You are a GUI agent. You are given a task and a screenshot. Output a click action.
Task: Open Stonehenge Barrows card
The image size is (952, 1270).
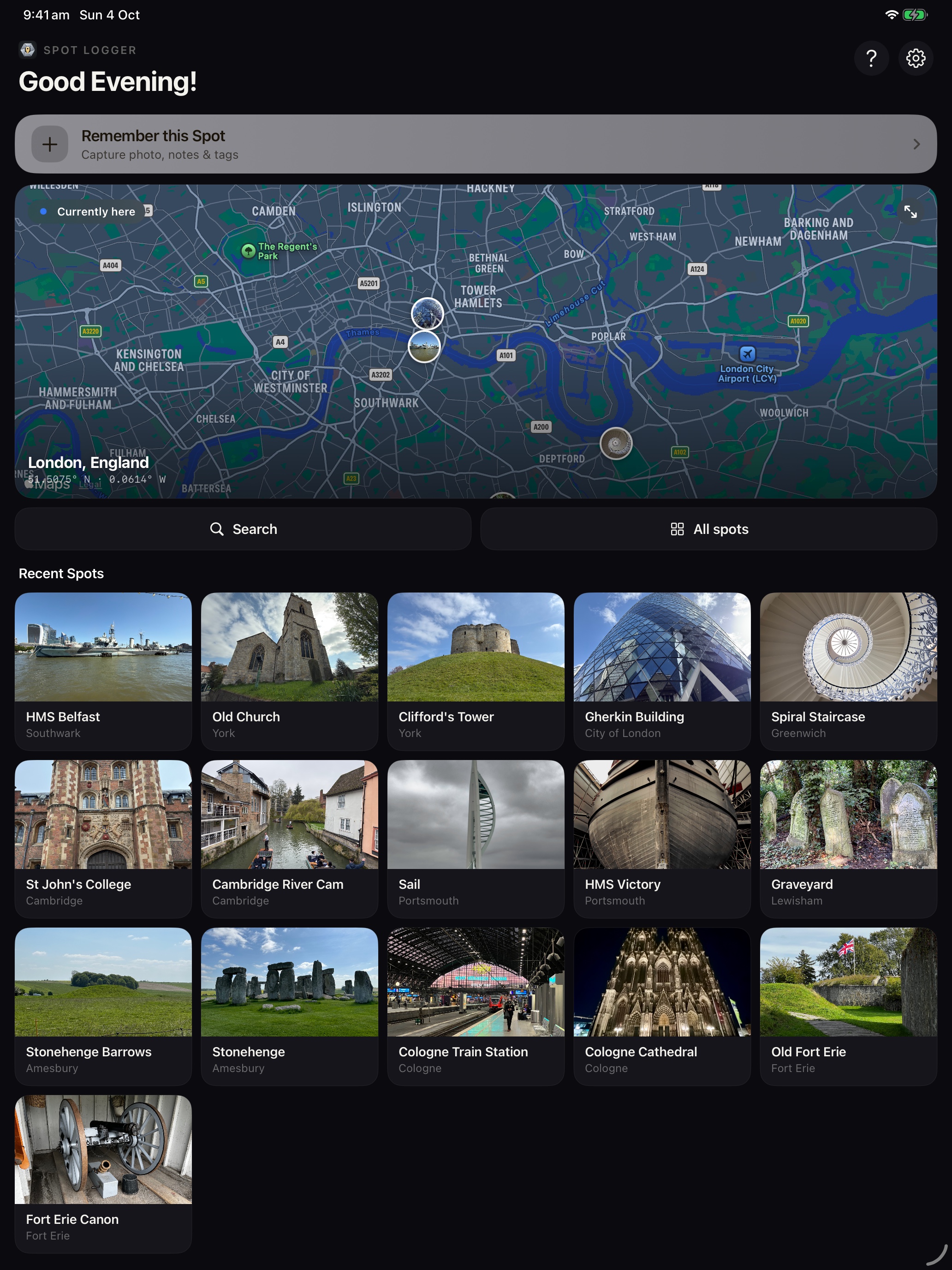(x=103, y=1006)
